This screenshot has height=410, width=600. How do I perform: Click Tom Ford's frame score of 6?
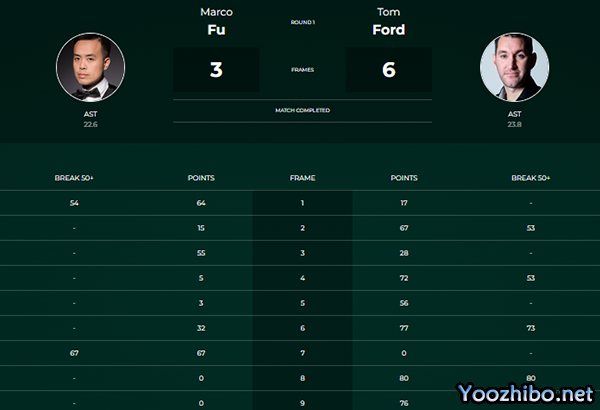(x=388, y=70)
